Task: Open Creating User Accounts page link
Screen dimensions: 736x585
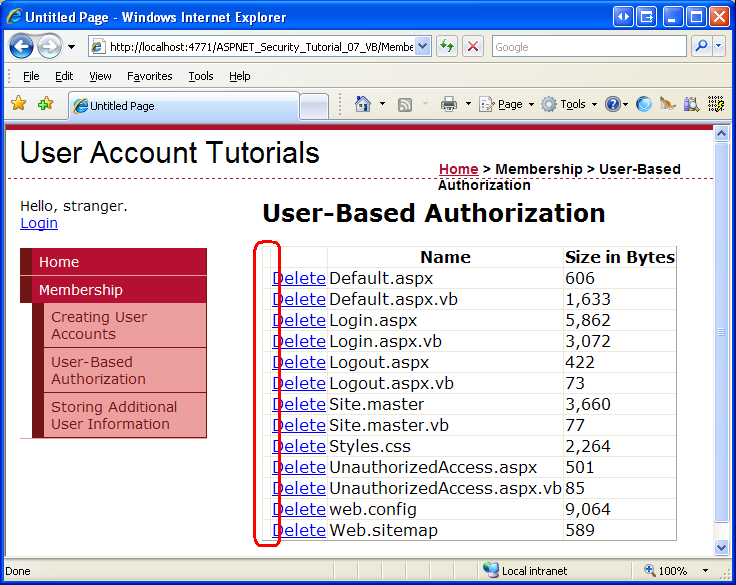Action: pos(125,325)
